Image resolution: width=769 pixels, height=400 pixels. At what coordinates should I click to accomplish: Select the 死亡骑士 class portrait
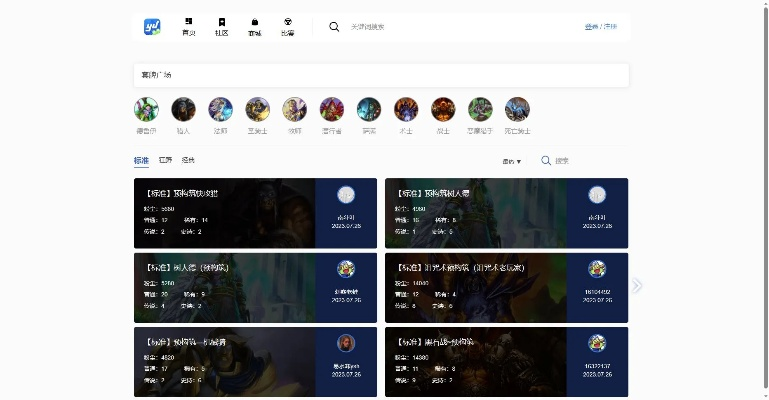[x=516, y=110]
